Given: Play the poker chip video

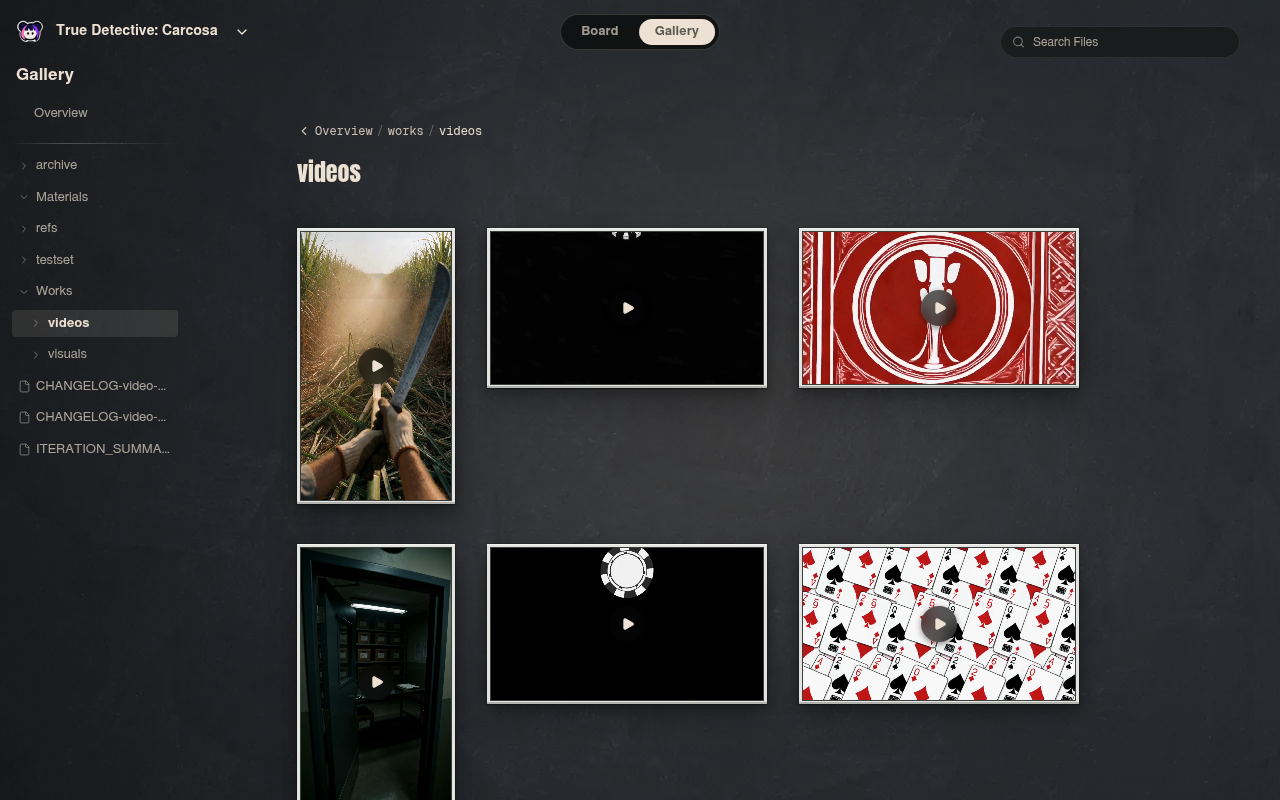Looking at the screenshot, I should point(627,624).
